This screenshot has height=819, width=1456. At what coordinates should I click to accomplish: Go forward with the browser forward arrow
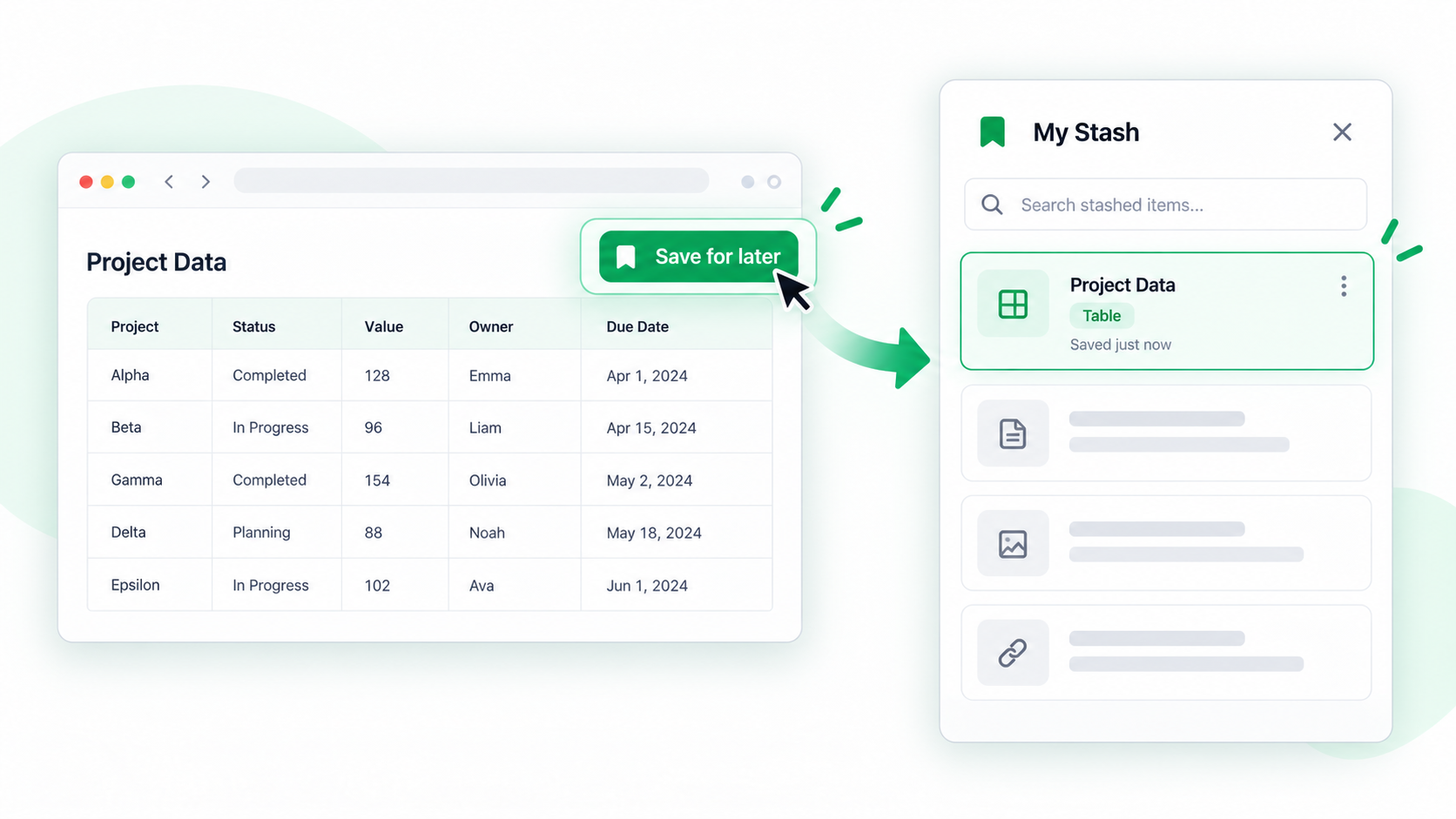(x=206, y=182)
